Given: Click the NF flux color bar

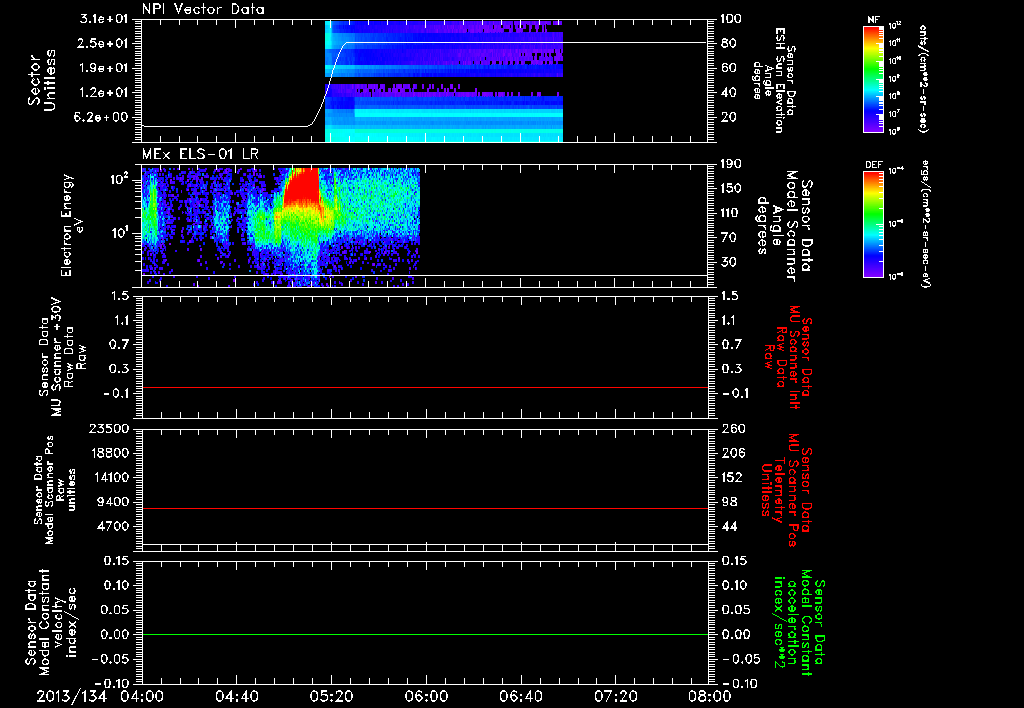Looking at the screenshot, I should (x=873, y=78).
